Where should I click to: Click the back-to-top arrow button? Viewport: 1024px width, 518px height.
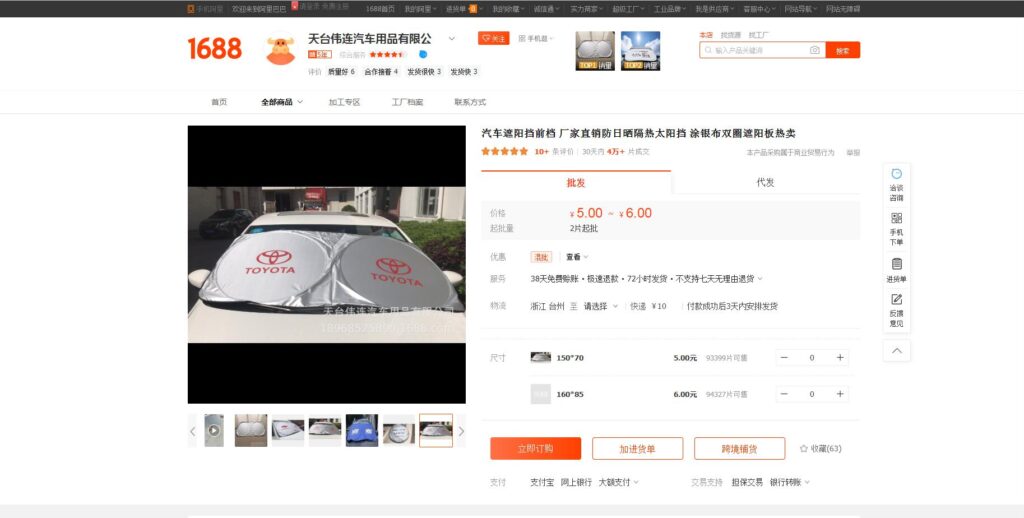tap(897, 351)
